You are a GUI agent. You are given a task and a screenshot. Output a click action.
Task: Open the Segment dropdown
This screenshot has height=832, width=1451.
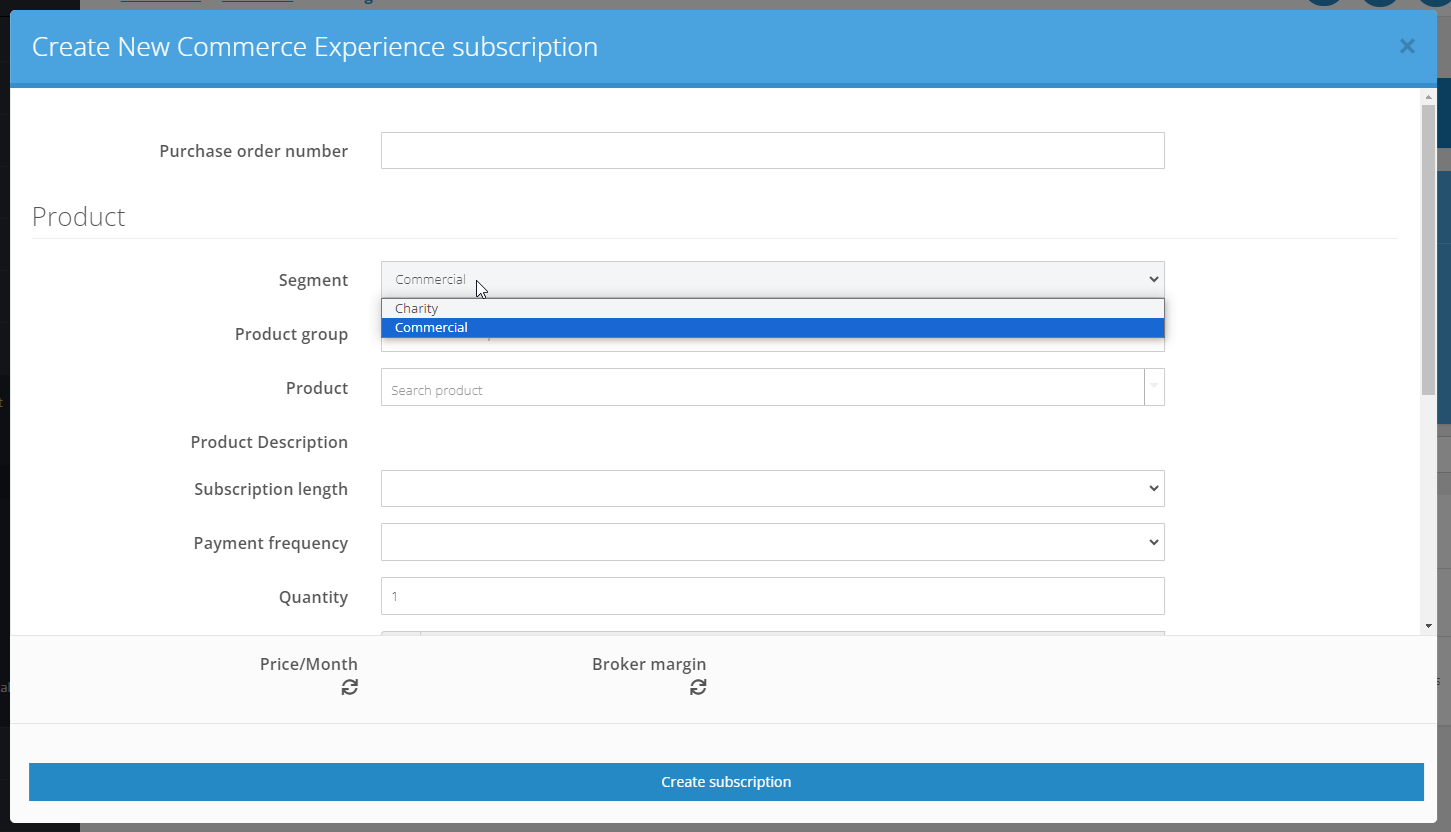pos(772,279)
